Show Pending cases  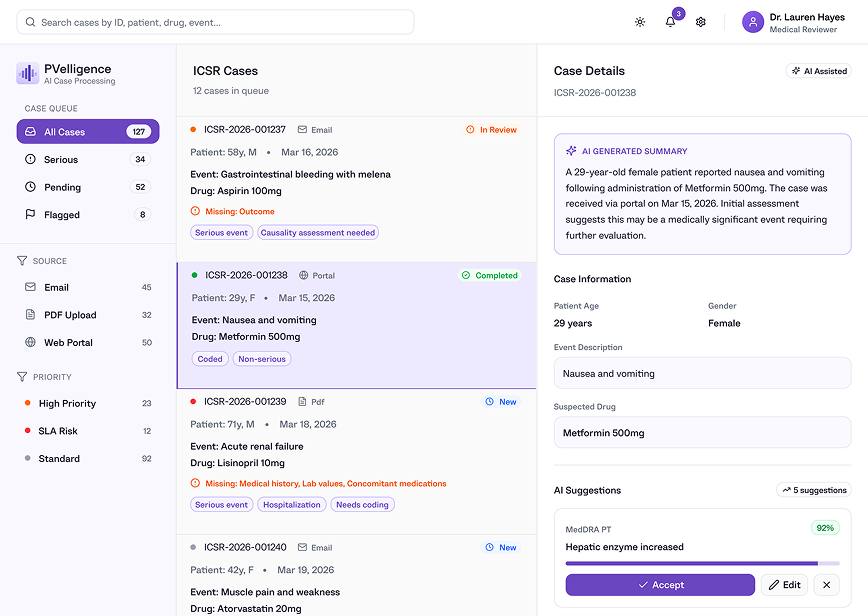tap(88, 187)
